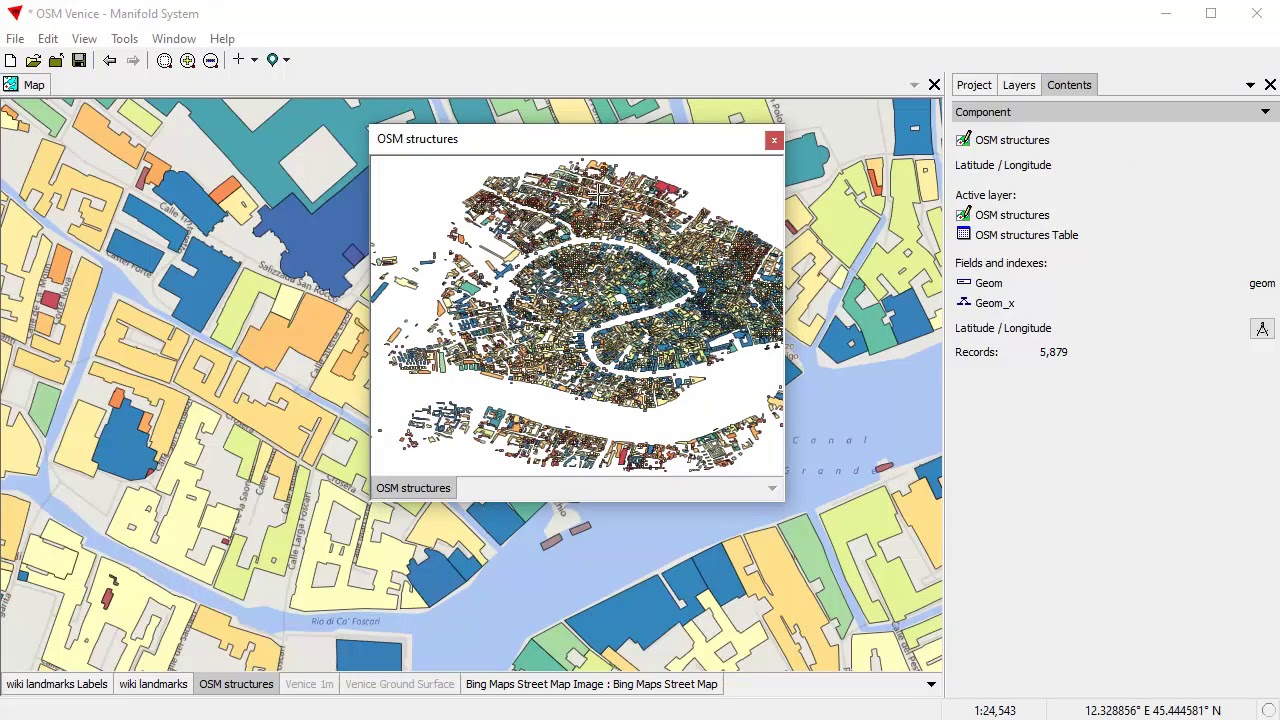1280x720 pixels.
Task: Click the New file icon
Action: point(11,61)
